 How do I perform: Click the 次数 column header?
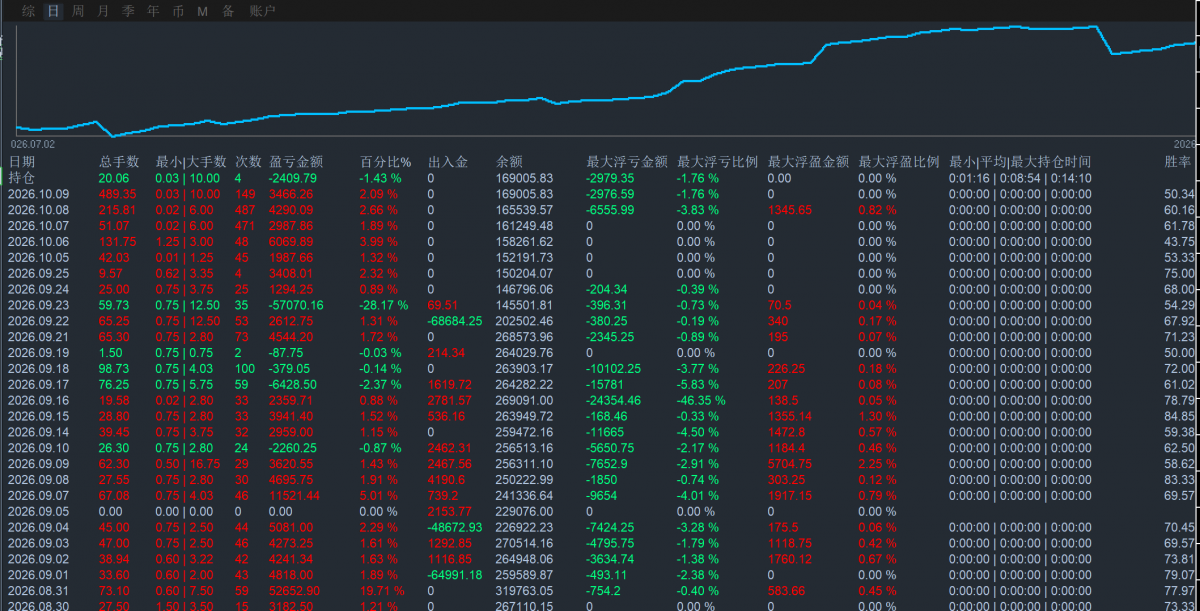(x=248, y=161)
